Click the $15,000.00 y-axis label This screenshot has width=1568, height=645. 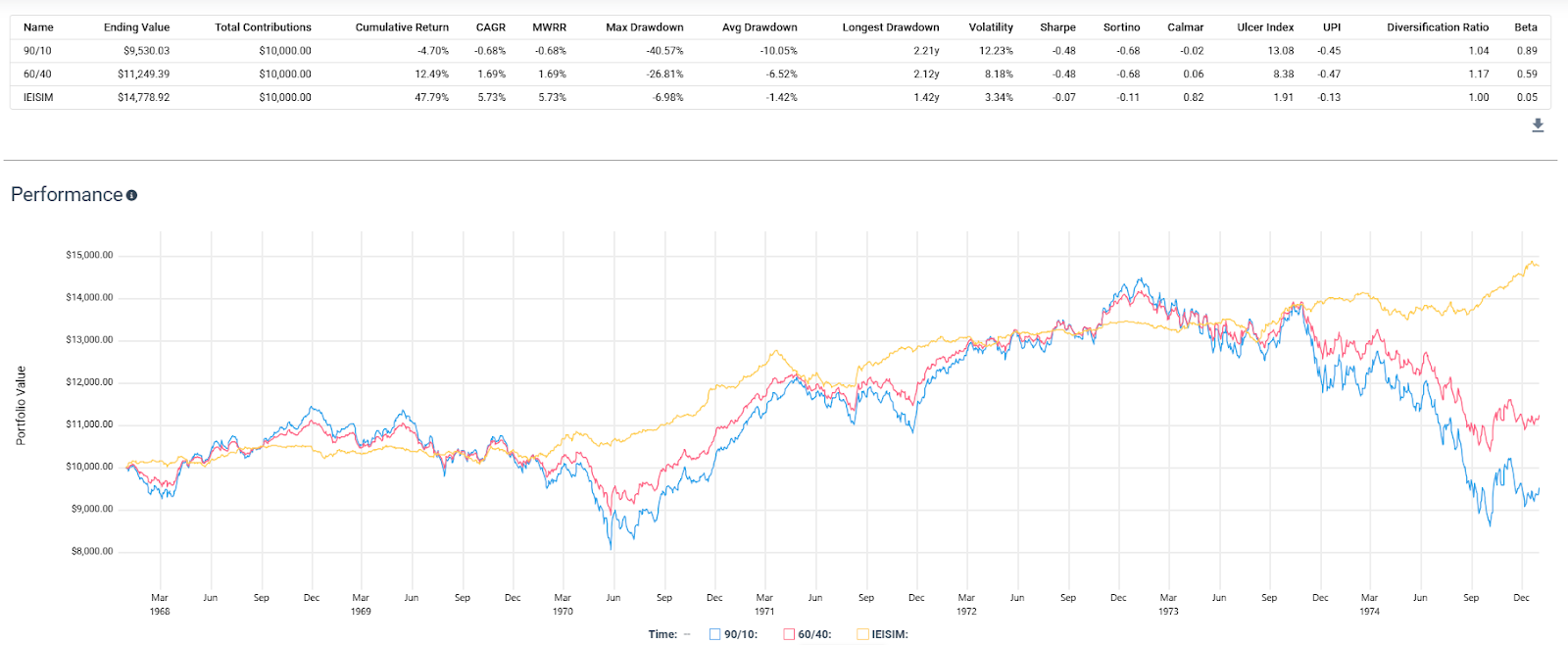pyautogui.click(x=89, y=255)
